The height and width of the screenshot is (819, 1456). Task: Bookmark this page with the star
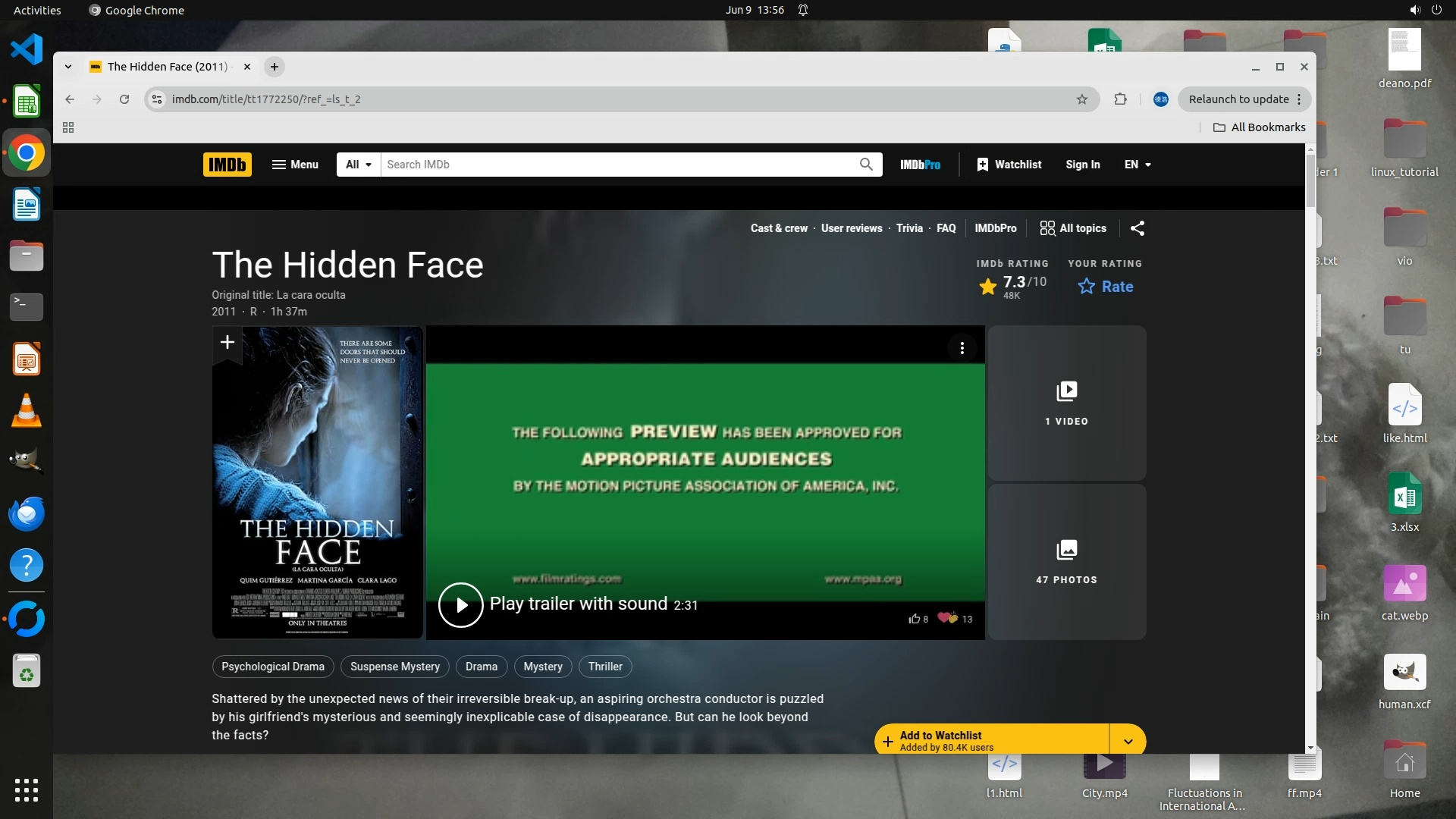tap(1082, 99)
